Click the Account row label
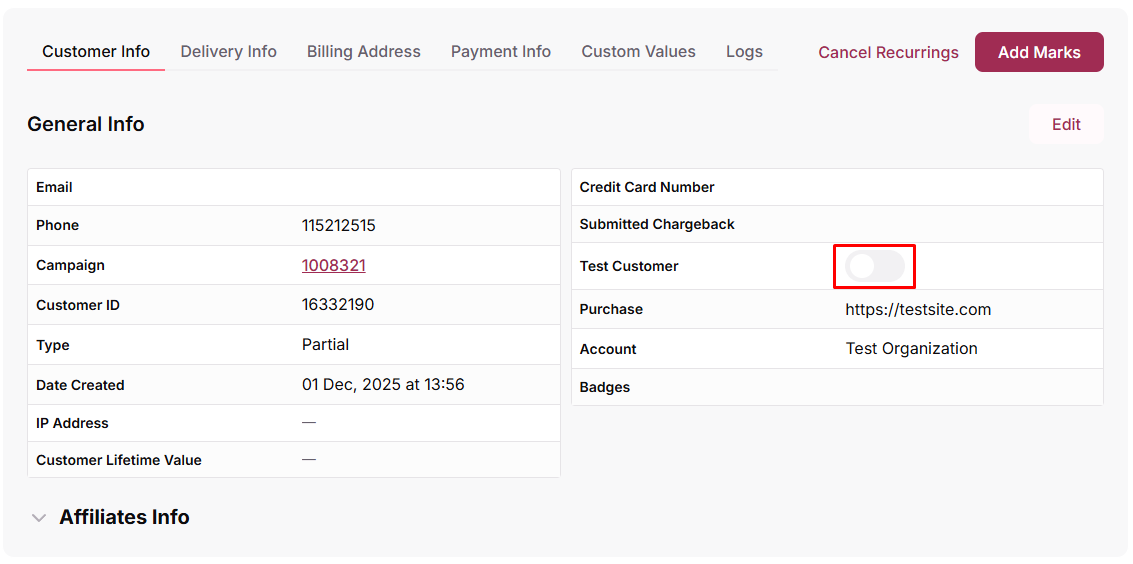This screenshot has height=564, width=1133. [608, 349]
